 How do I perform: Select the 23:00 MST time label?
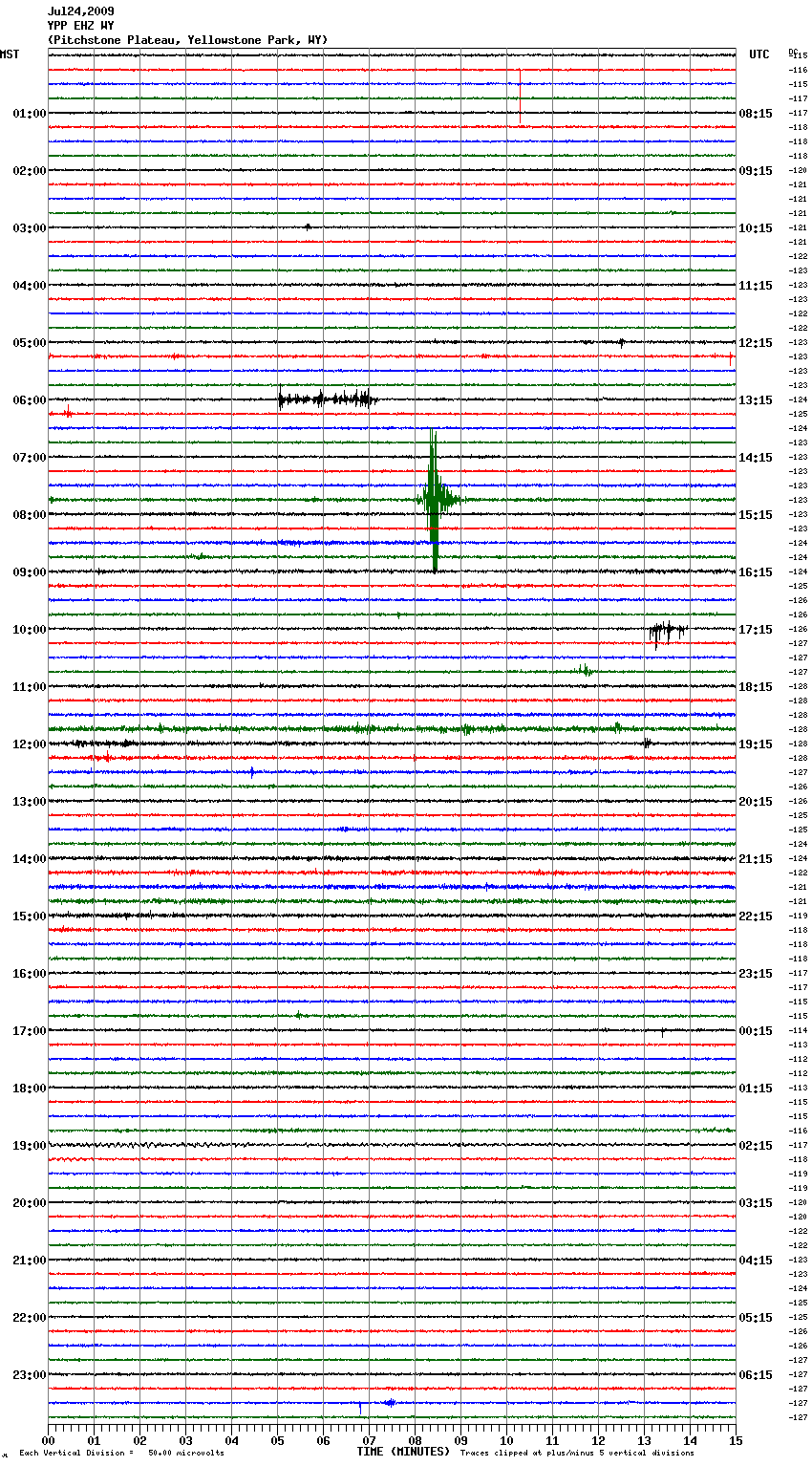click(x=30, y=1375)
